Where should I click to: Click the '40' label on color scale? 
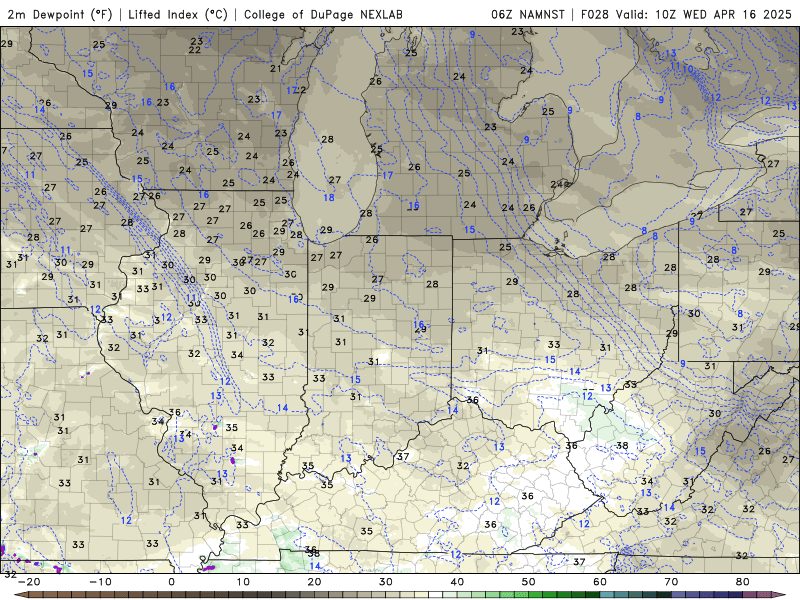(x=457, y=582)
